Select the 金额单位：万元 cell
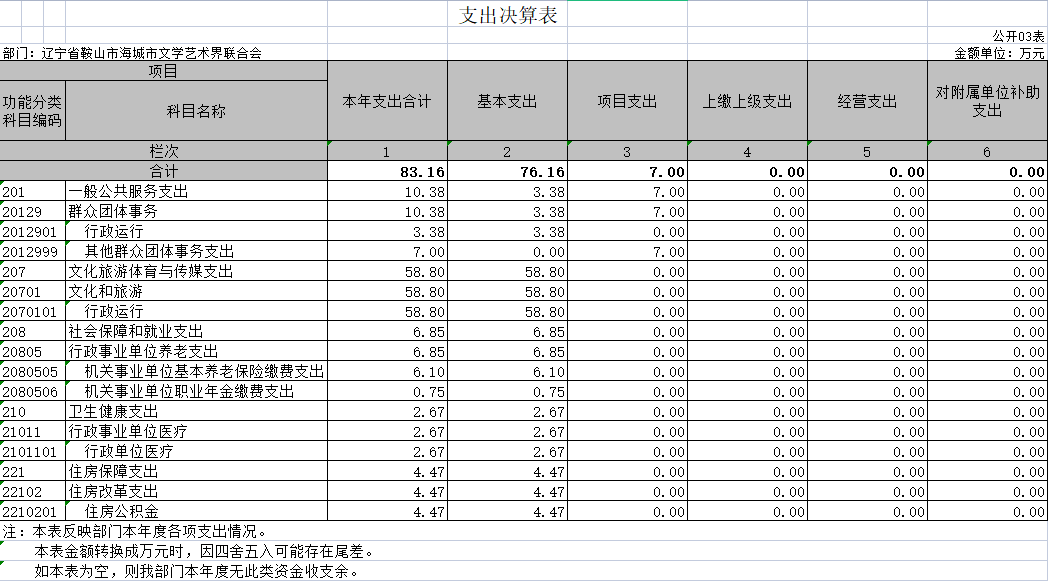Image resolution: width=1048 pixels, height=581 pixels. [x=999, y=53]
